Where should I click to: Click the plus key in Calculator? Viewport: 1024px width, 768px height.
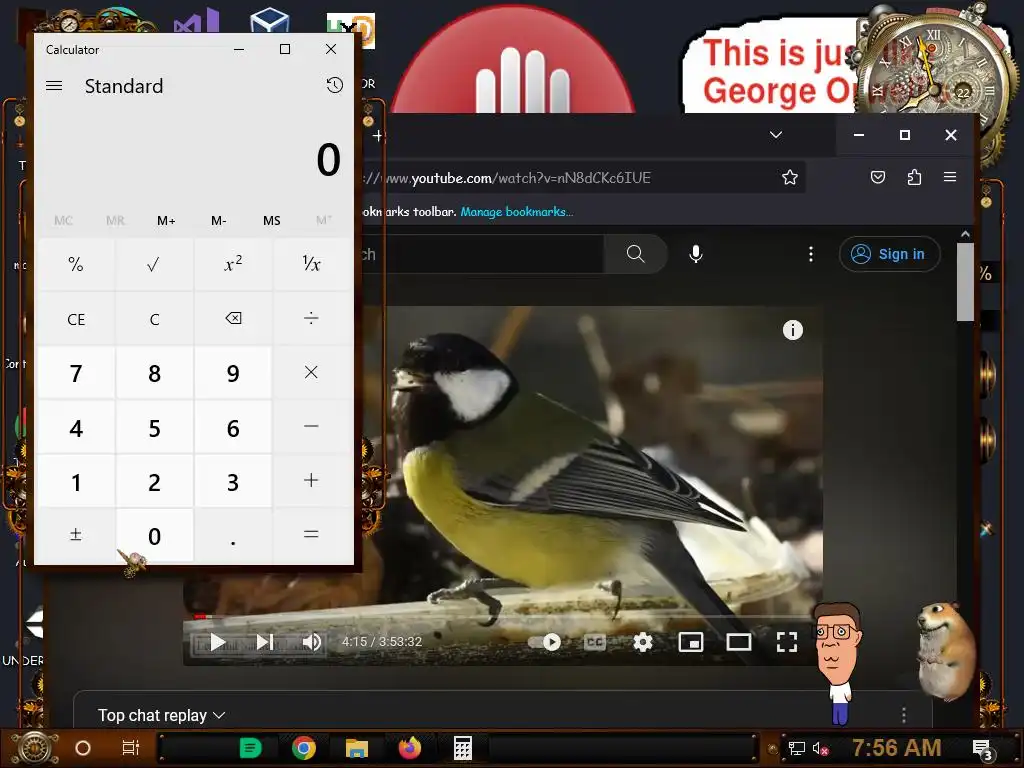(311, 481)
